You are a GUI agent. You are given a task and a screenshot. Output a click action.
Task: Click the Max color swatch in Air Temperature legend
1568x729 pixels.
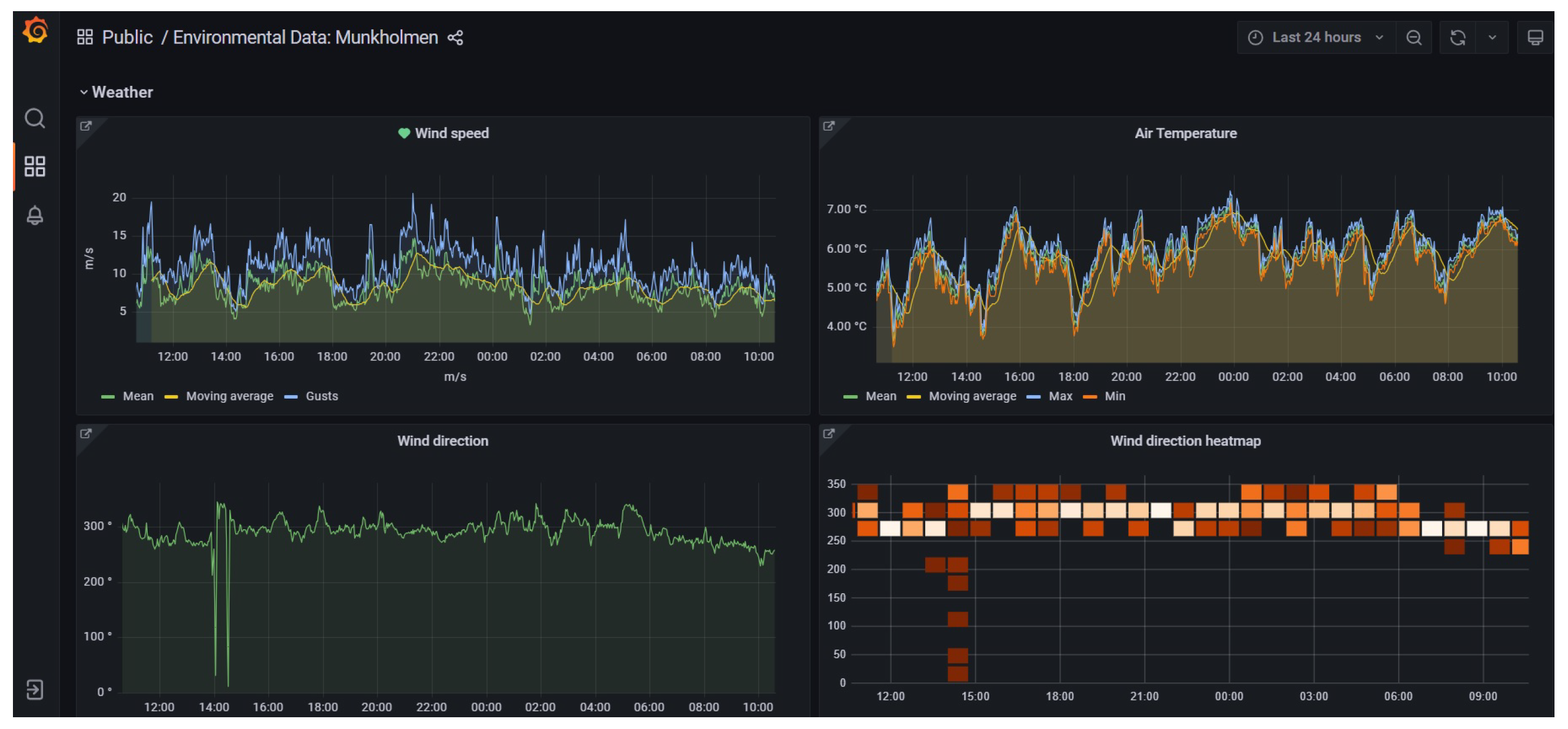[x=1033, y=397]
